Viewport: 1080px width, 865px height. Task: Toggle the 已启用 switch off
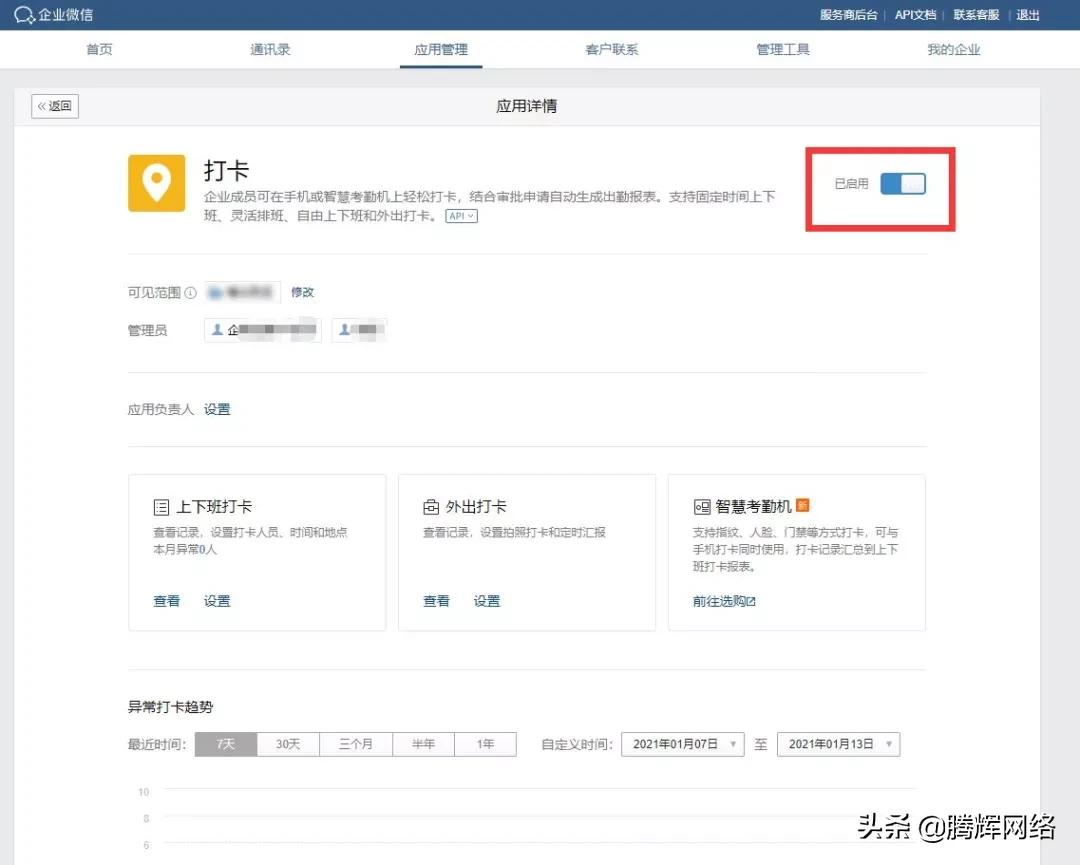pyautogui.click(x=903, y=184)
